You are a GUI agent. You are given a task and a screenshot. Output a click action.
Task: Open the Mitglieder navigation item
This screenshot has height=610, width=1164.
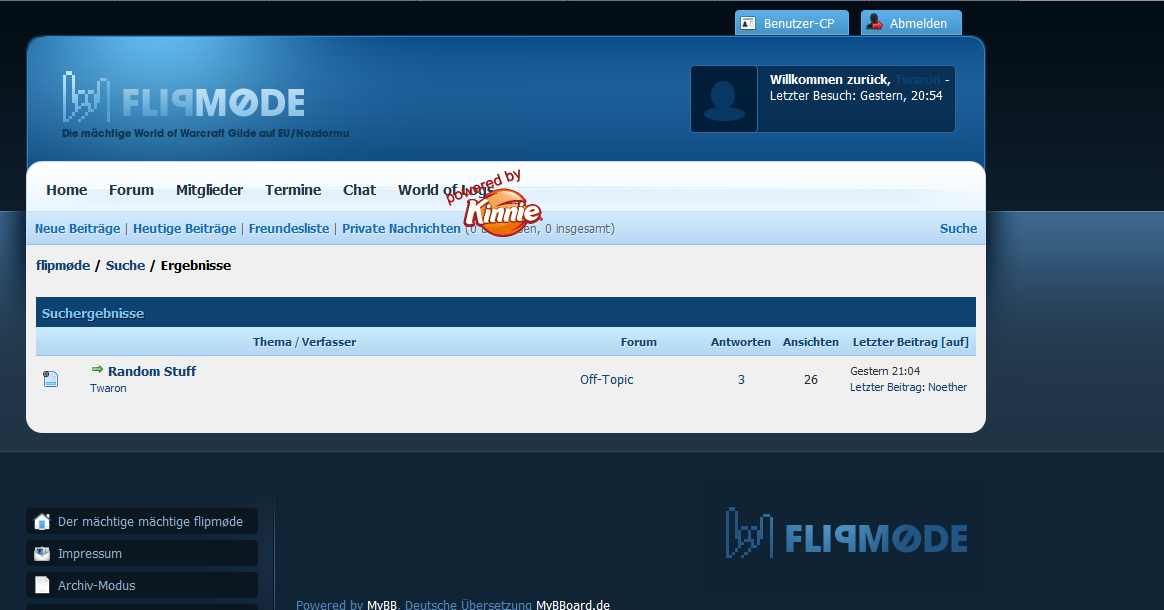point(210,190)
